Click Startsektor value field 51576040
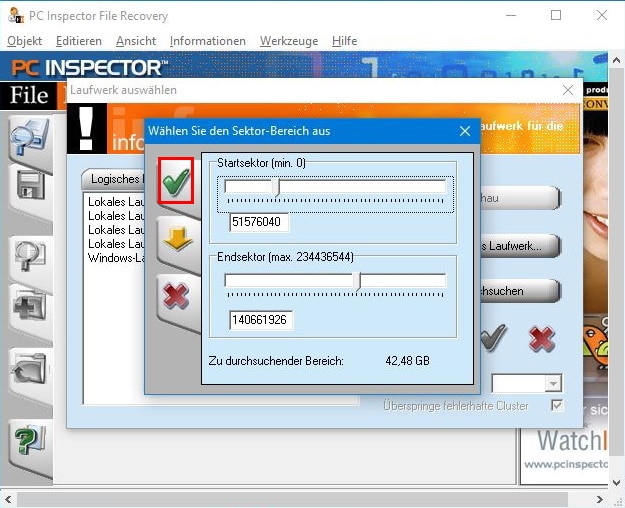 point(259,222)
